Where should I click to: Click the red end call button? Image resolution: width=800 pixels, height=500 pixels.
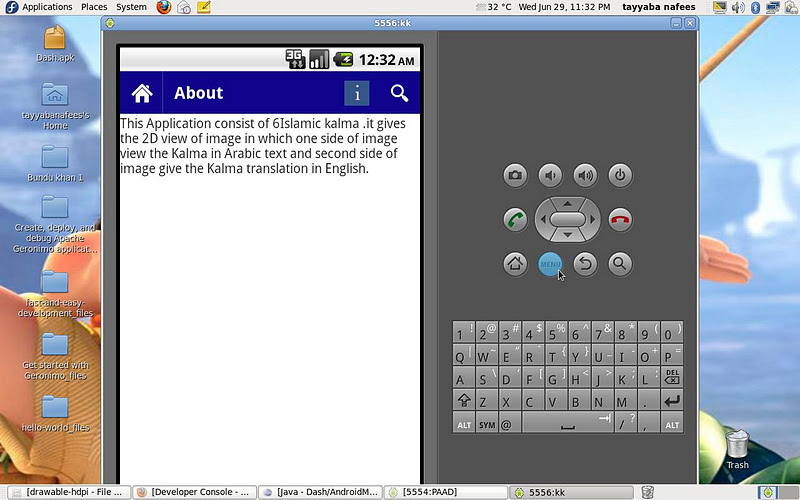[620, 220]
